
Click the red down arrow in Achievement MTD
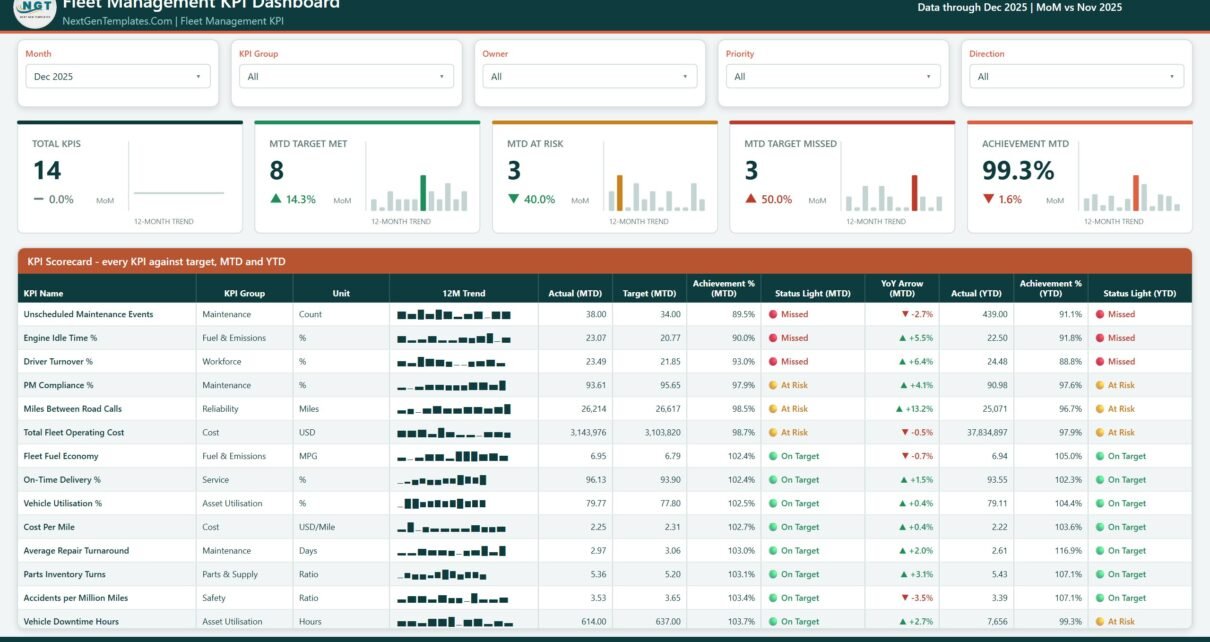[x=989, y=199]
